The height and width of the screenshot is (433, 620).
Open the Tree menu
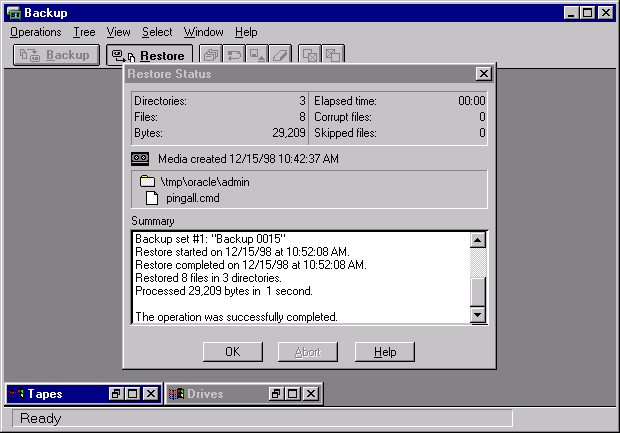84,32
